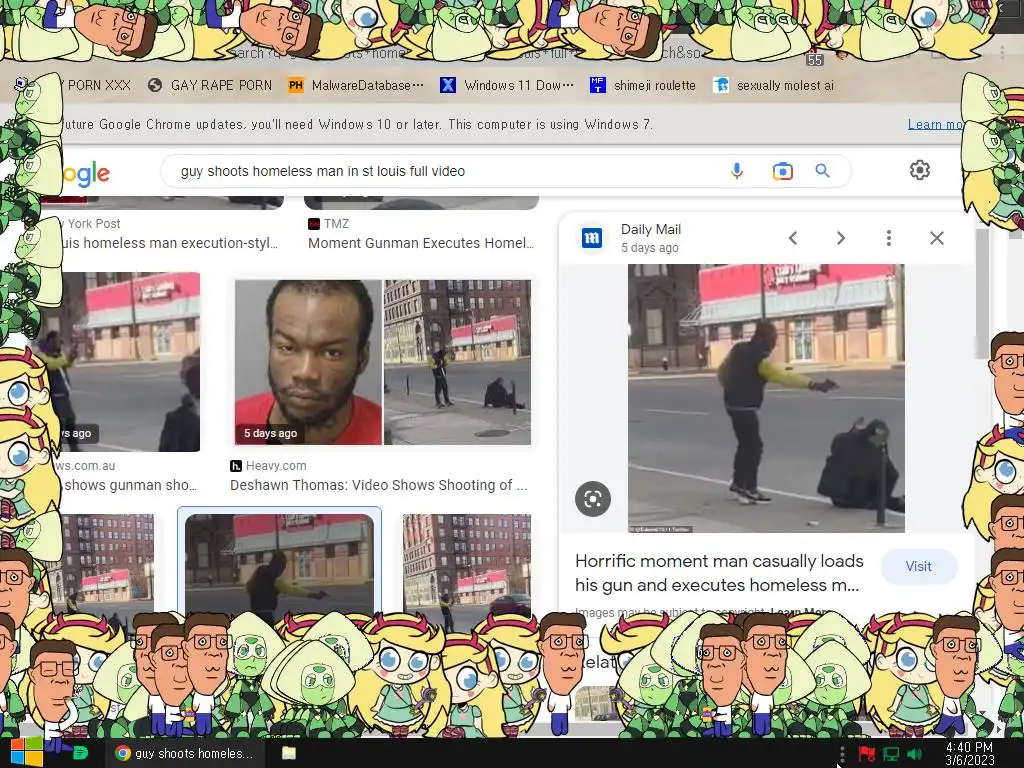
Task: Switch to Chrome window in taskbar
Action: pos(185,753)
